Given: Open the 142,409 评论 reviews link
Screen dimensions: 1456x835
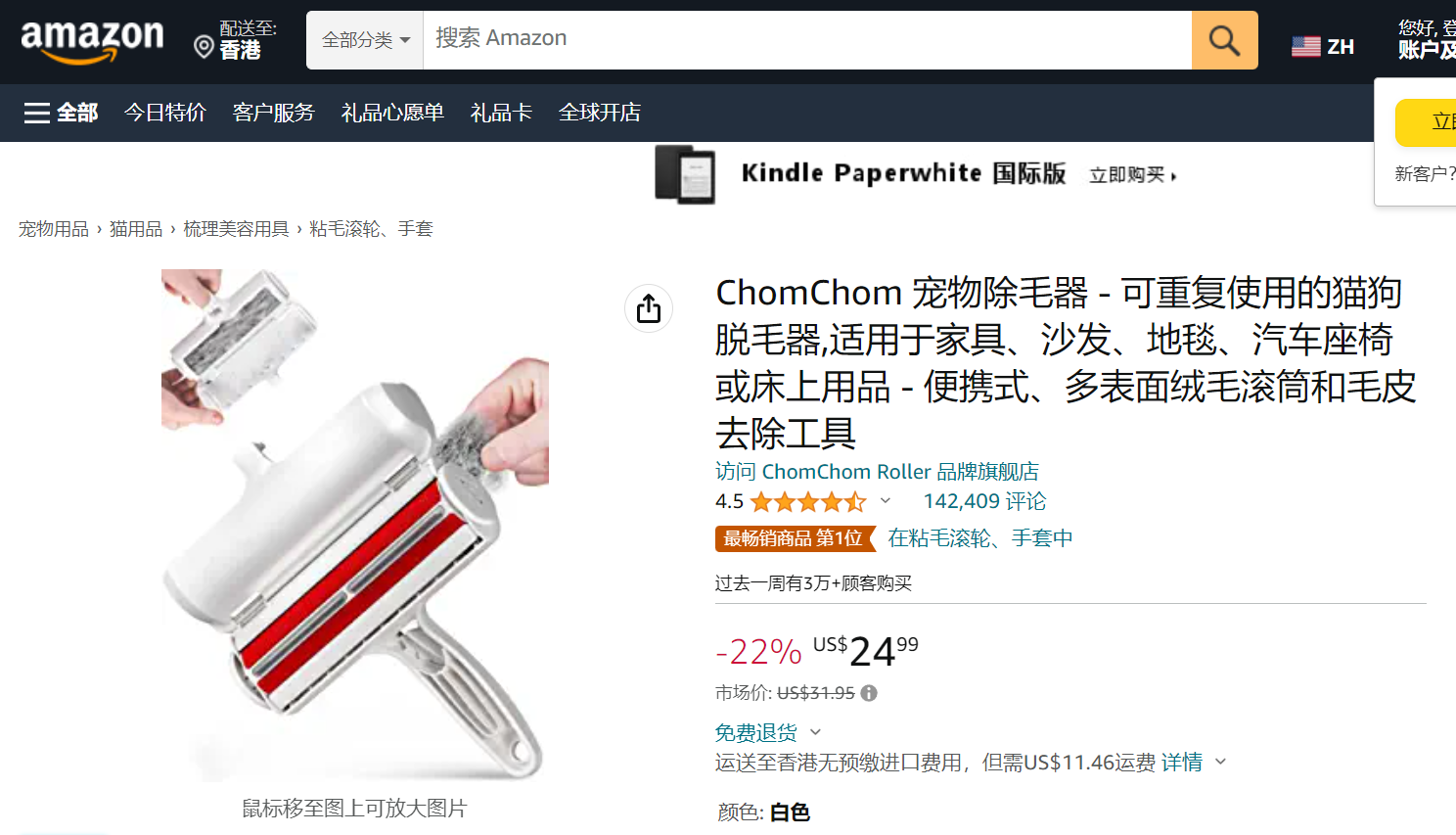Looking at the screenshot, I should (984, 501).
